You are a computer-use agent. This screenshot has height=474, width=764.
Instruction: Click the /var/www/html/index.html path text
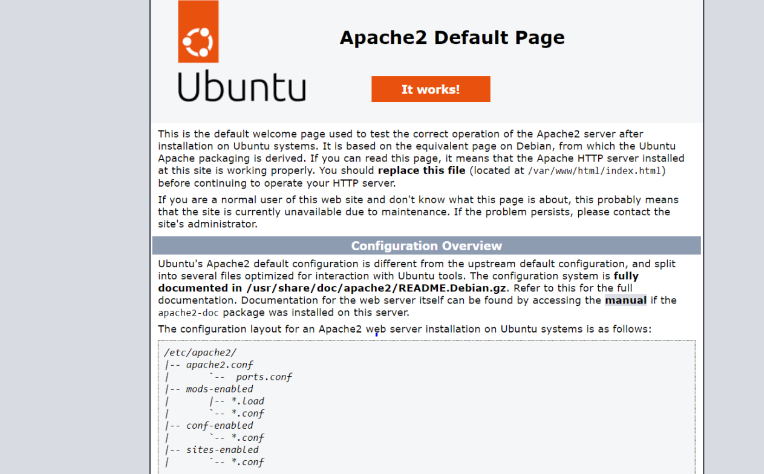coord(594,171)
